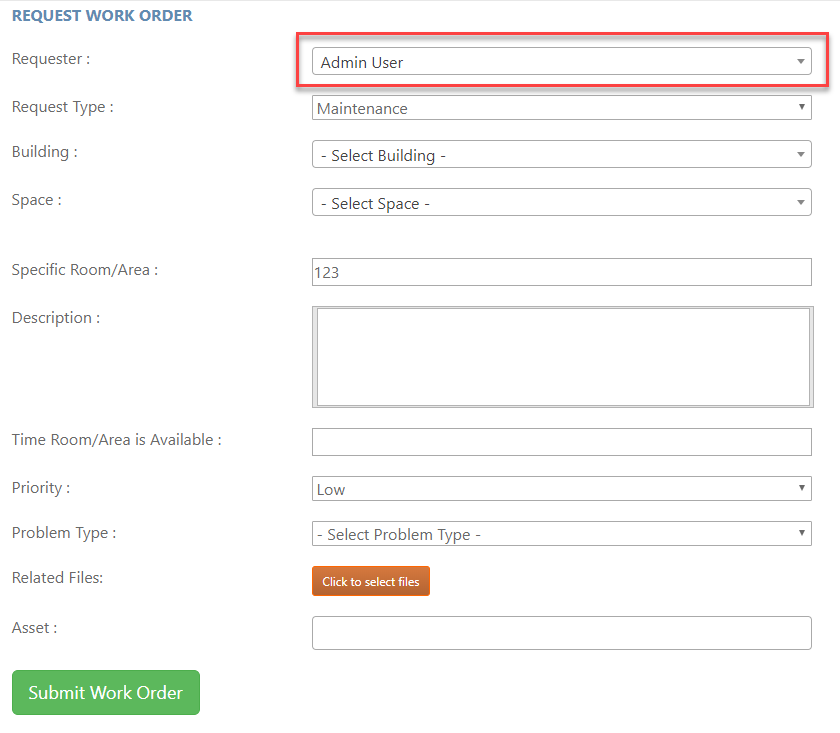This screenshot has width=840, height=733.
Task: Click the Asset input field
Action: click(x=560, y=632)
